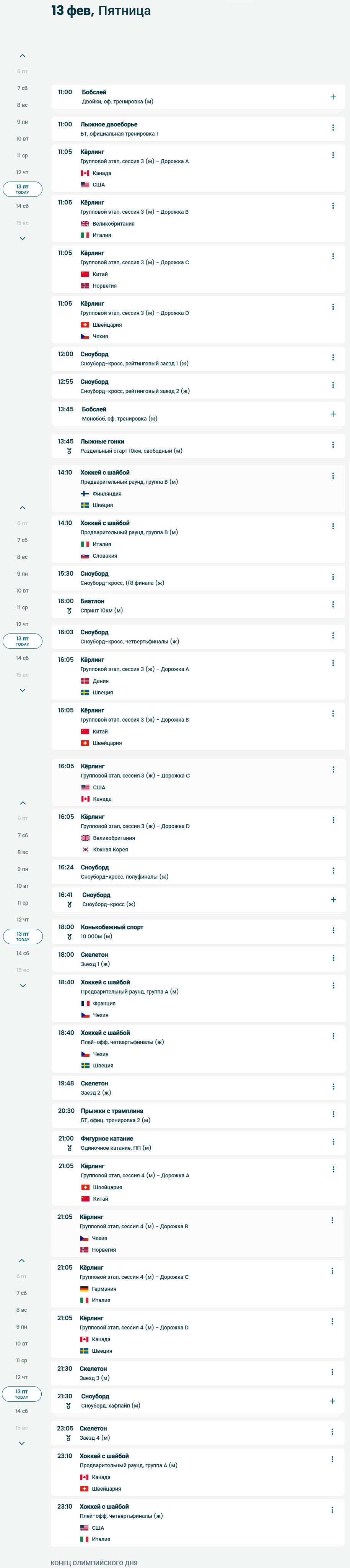Open options menu for 23:05 Скелетон Заезд 4
The height and width of the screenshot is (1568, 350).
click(332, 1432)
